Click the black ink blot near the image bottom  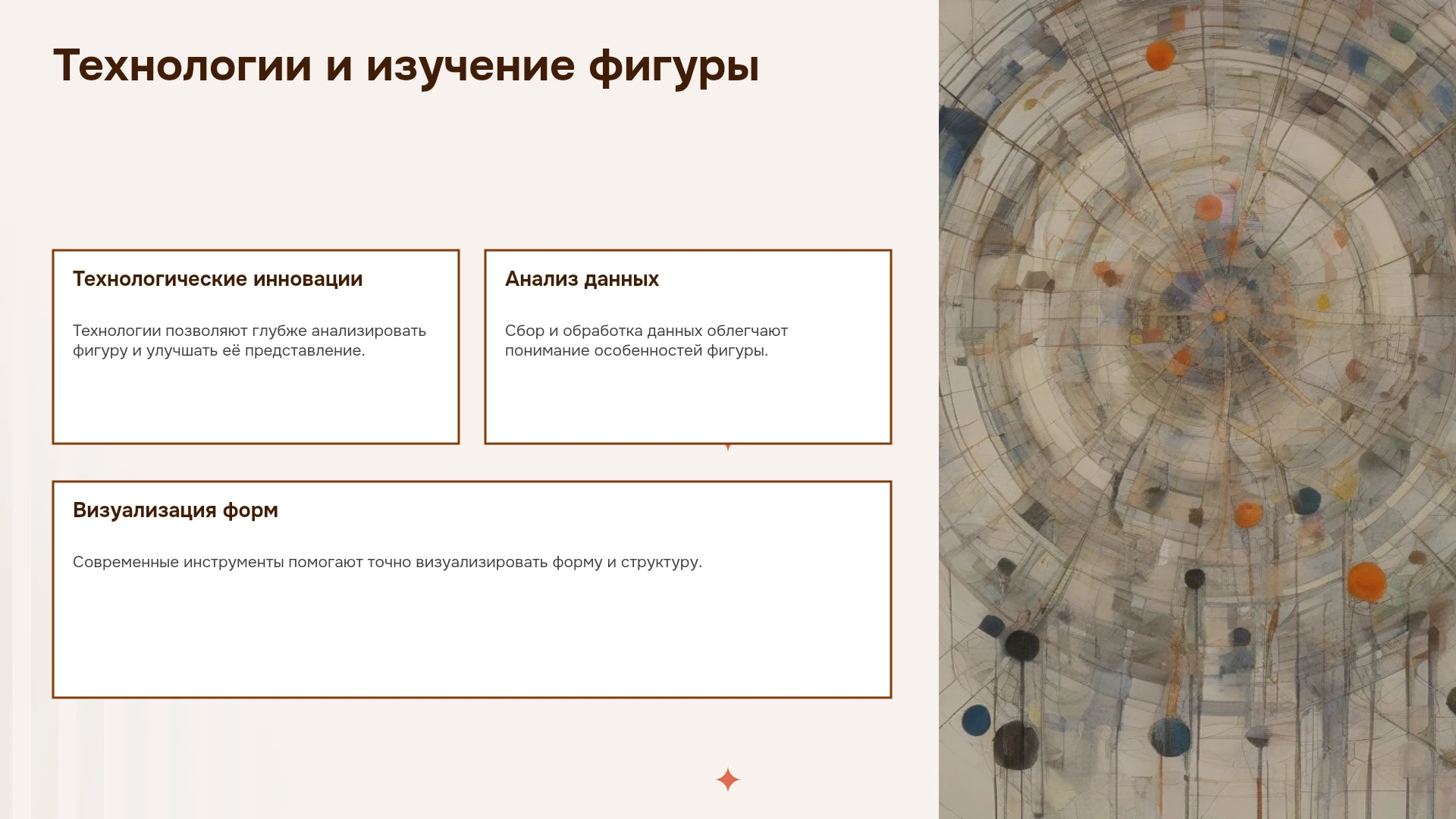coord(1015,745)
